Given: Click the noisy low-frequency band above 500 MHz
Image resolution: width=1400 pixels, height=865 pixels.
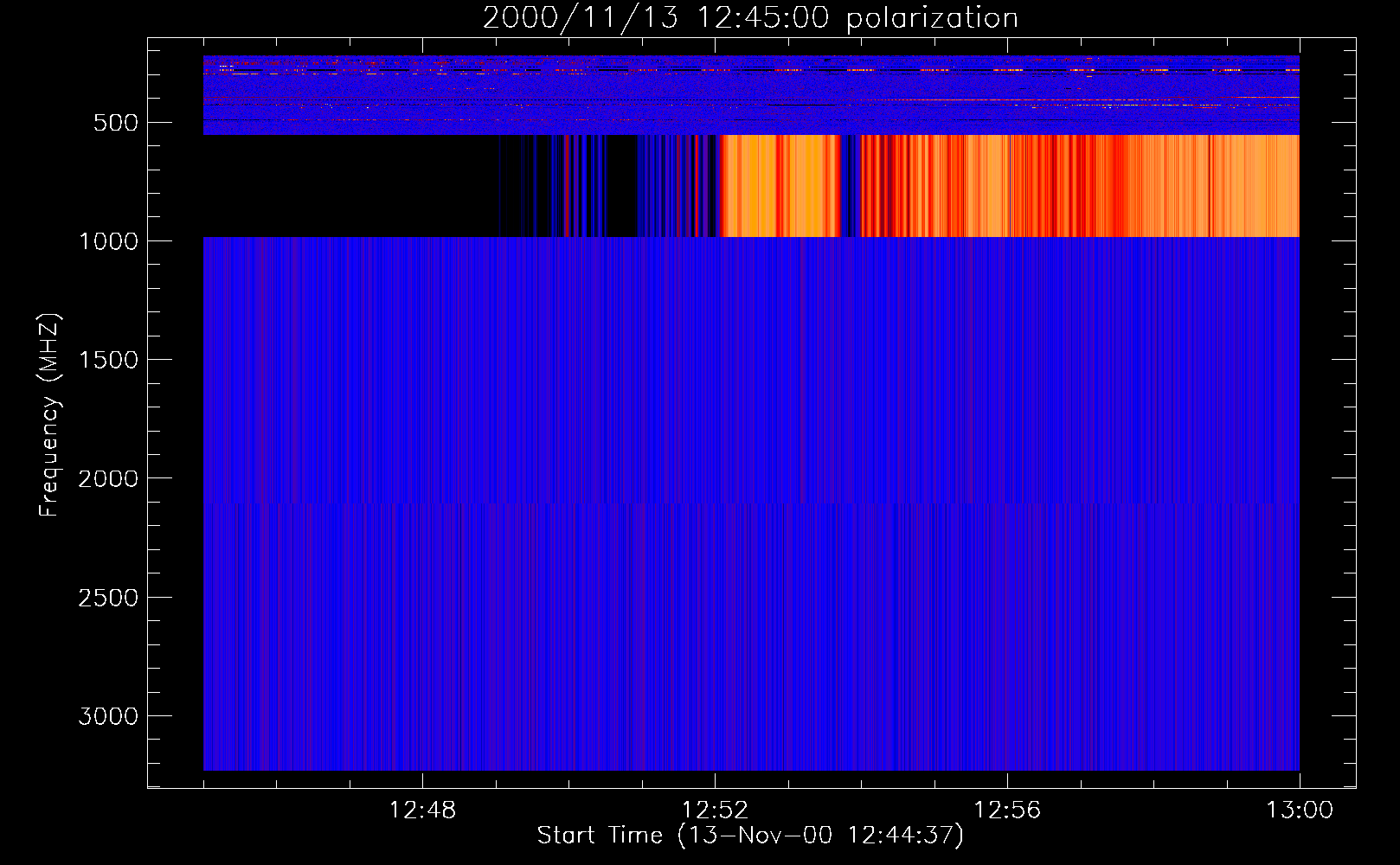Looking at the screenshot, I should [751, 95].
